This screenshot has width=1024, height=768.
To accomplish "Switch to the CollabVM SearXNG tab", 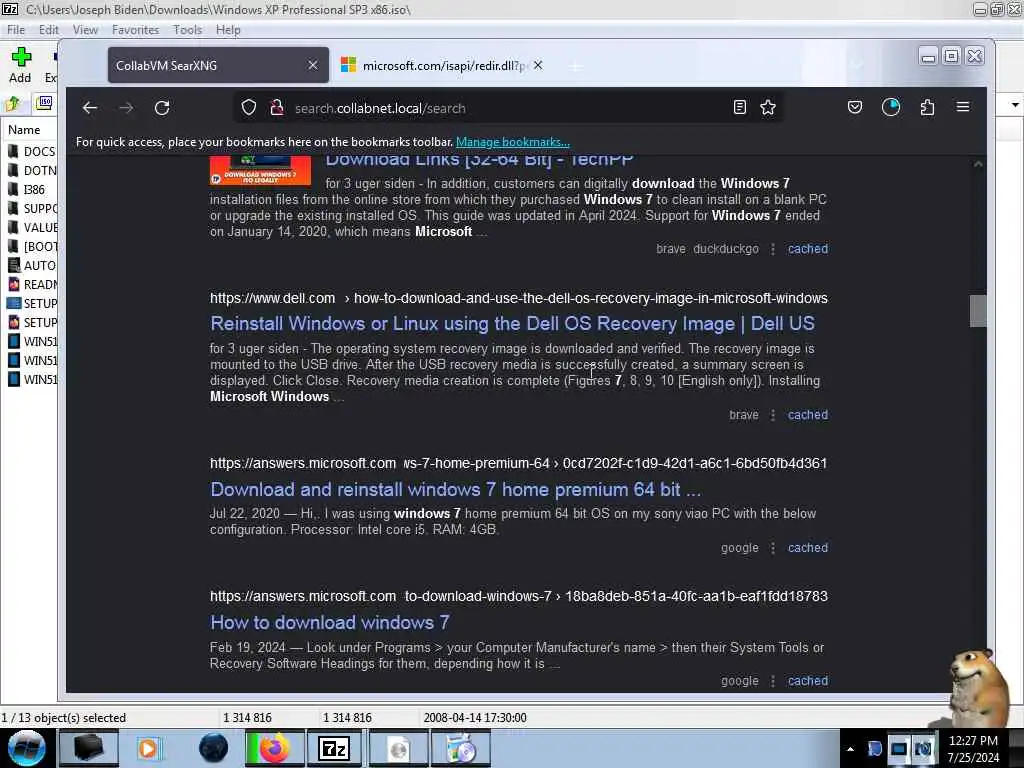I will [218, 65].
